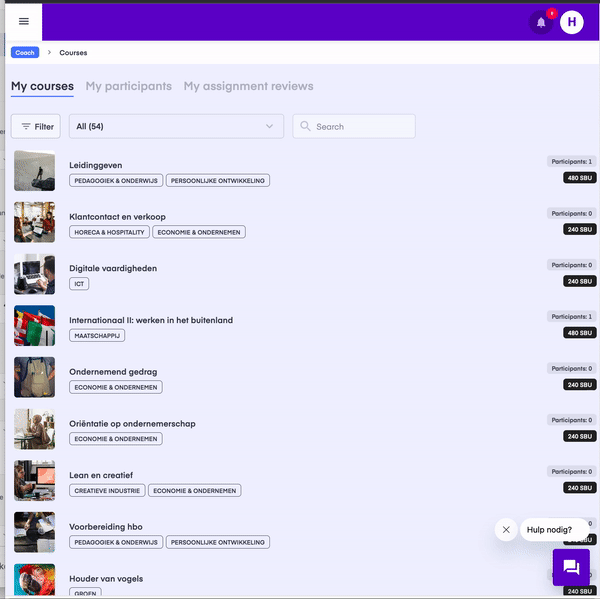Open Internationaal II: werken in het buitenland
This screenshot has width=600, height=599.
click(151, 320)
